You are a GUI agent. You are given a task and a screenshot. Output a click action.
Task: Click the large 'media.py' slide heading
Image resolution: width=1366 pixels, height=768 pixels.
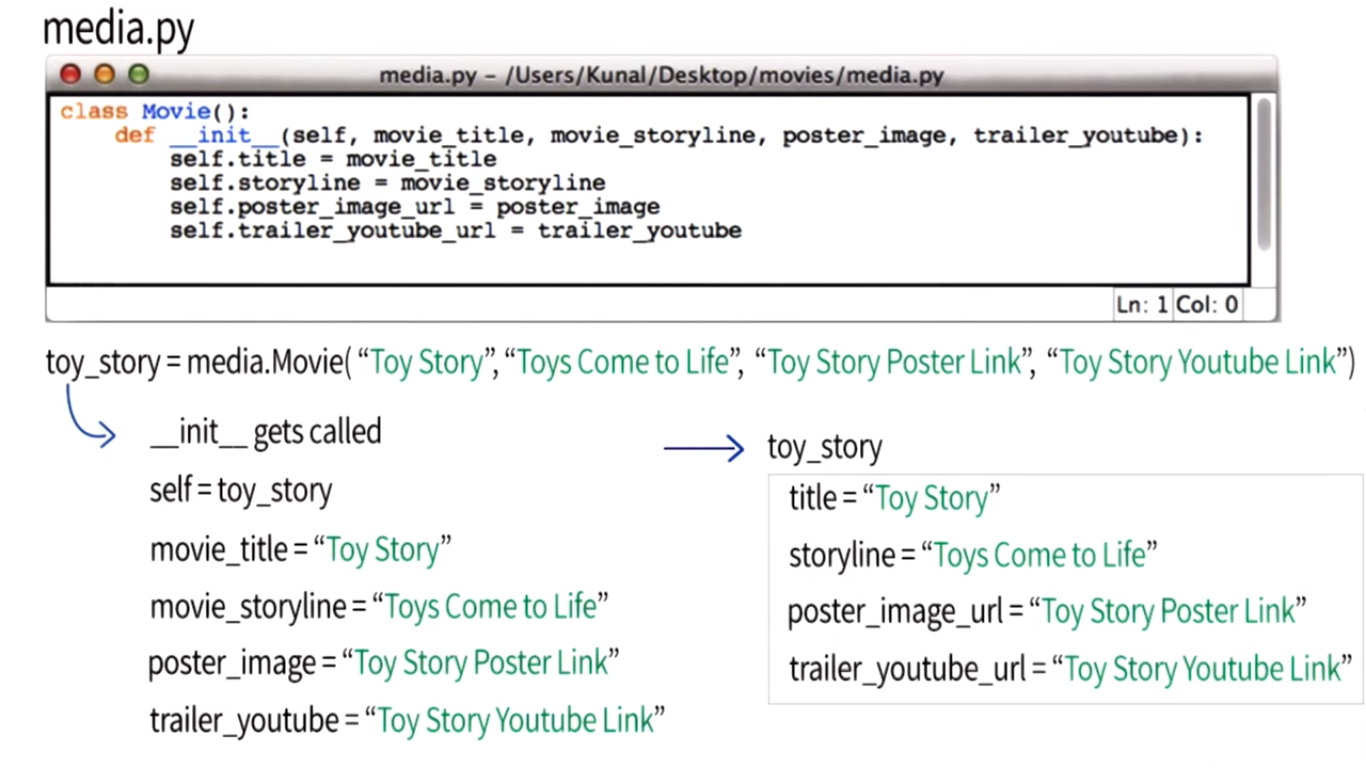coord(118,30)
